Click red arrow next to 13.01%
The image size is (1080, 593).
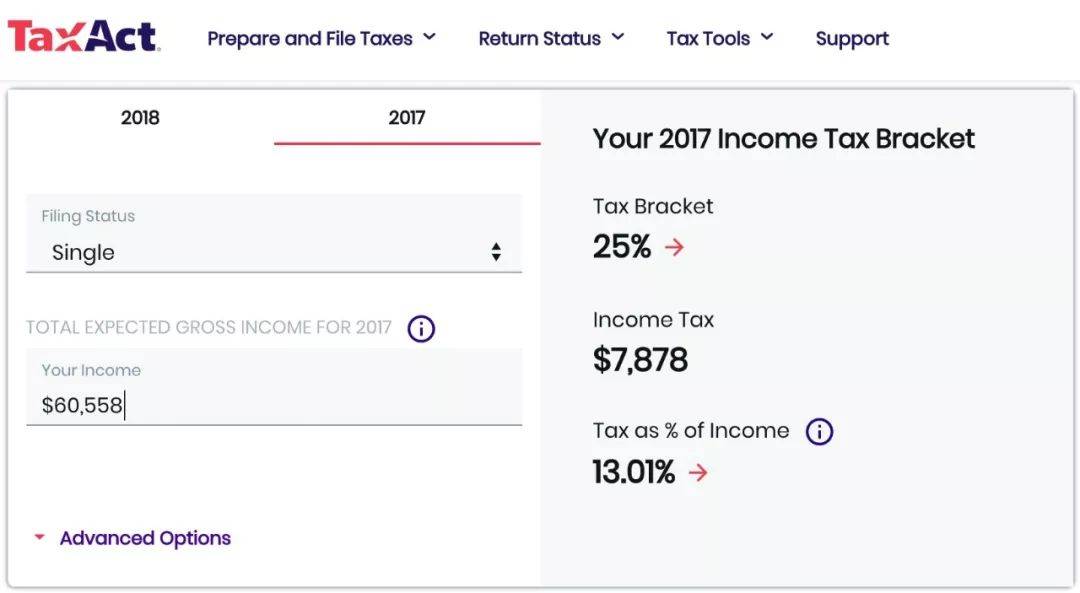[698, 472]
